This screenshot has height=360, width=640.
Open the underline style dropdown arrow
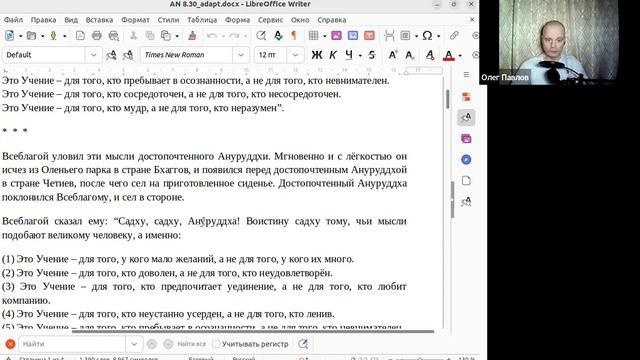(360, 56)
